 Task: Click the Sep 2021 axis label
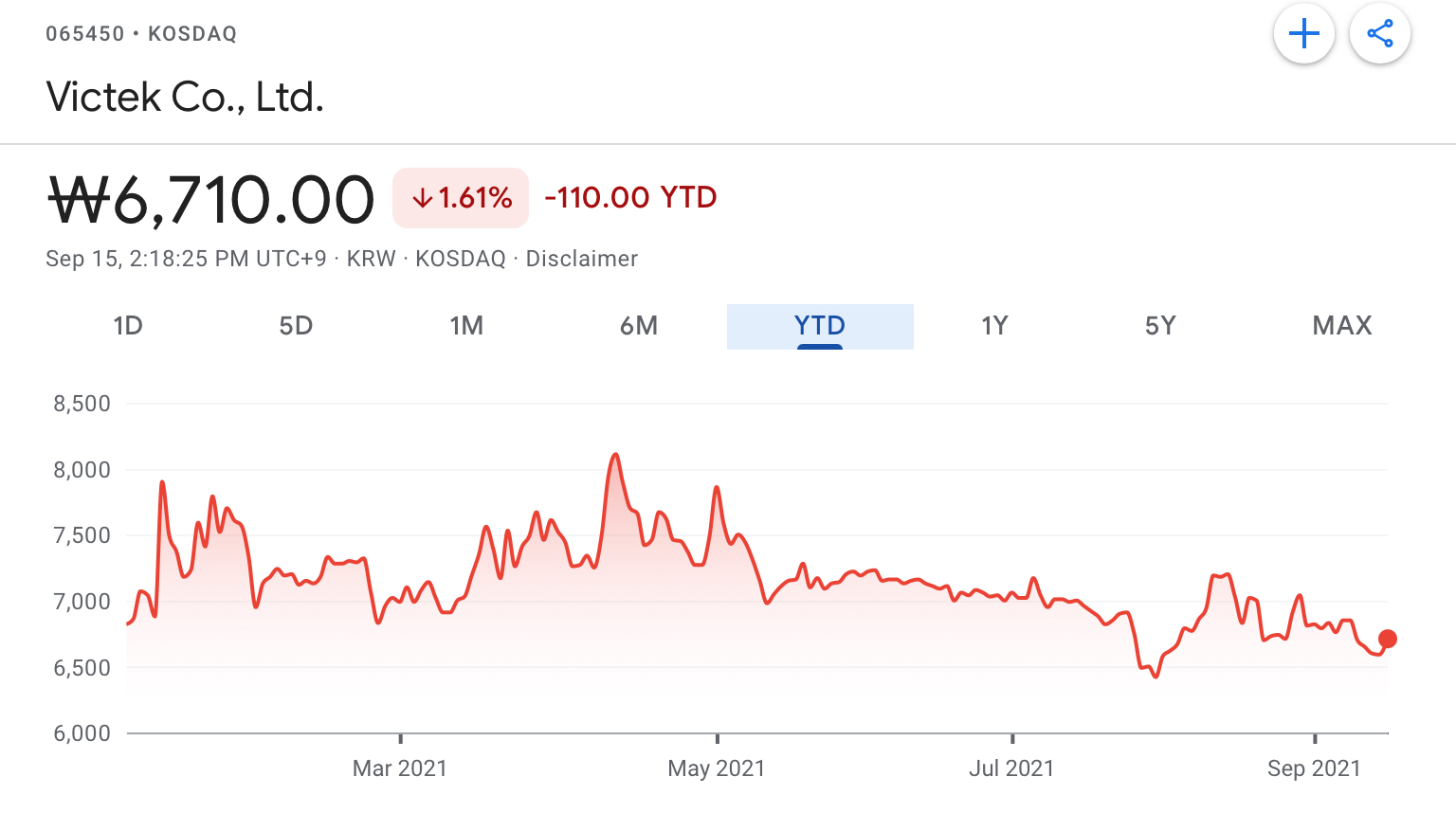click(1314, 768)
